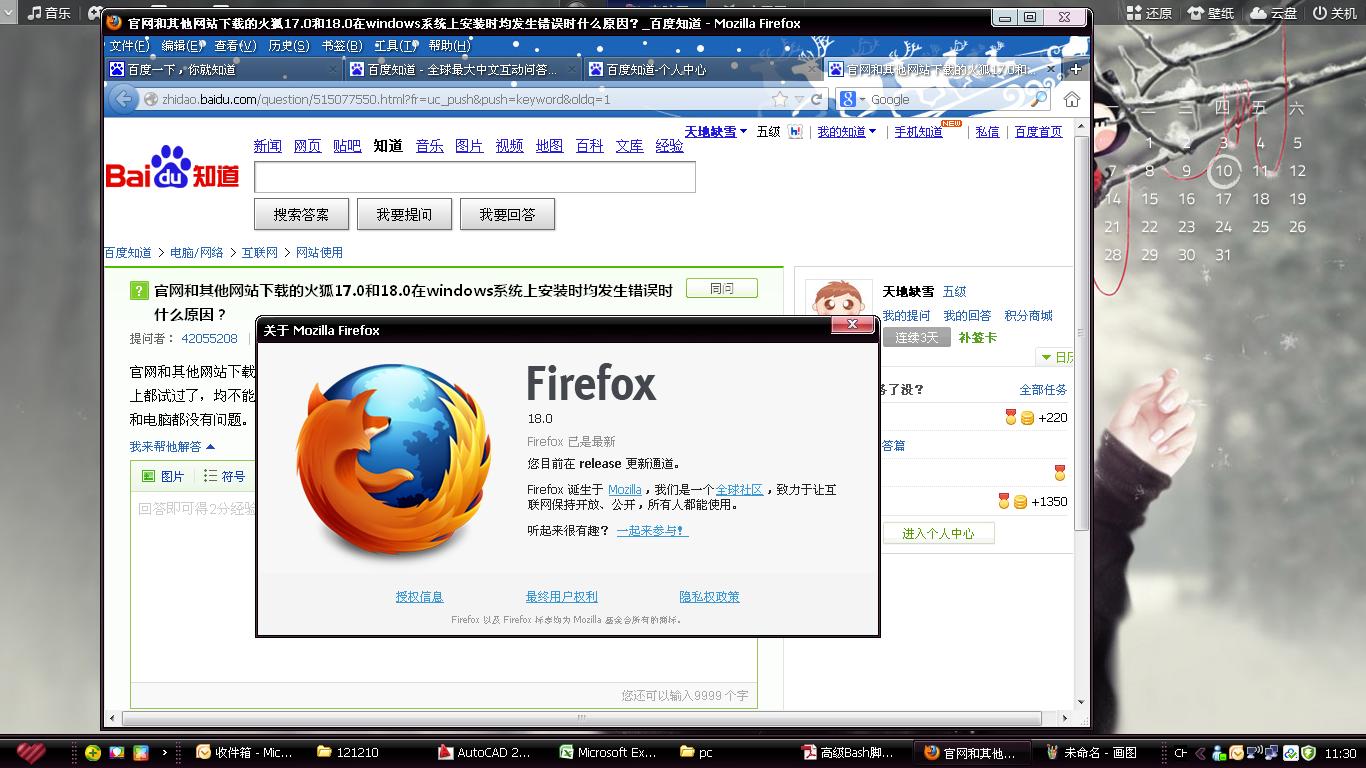Click the 同问 button
The width and height of the screenshot is (1366, 768).
(722, 288)
